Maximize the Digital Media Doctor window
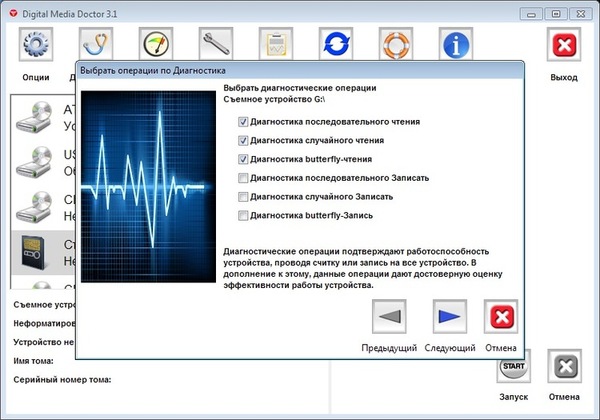 coord(556,14)
